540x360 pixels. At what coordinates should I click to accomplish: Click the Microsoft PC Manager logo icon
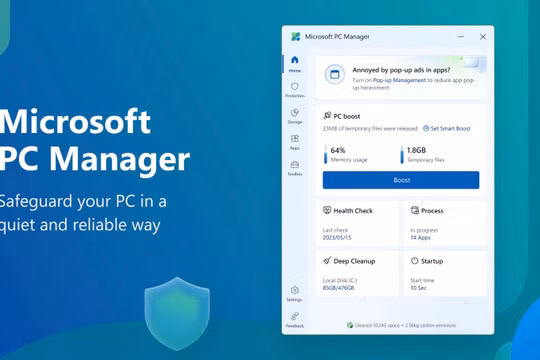295,37
